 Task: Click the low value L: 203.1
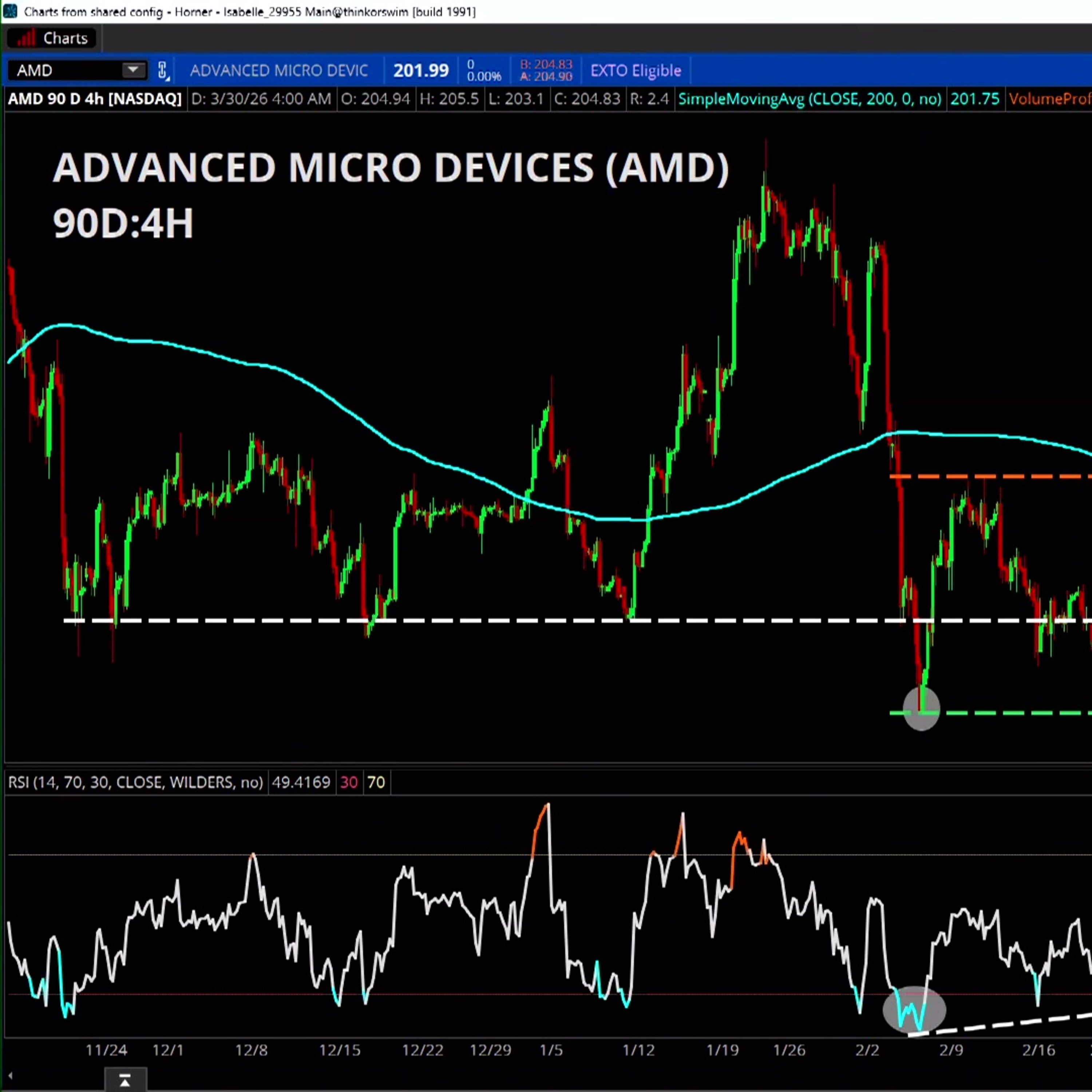[x=516, y=99]
